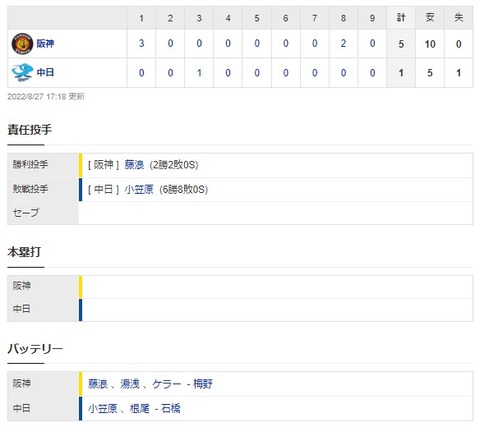This screenshot has height=427, width=480.
Task: Click the Hanshin Tigers team logo
Action: [x=22, y=44]
